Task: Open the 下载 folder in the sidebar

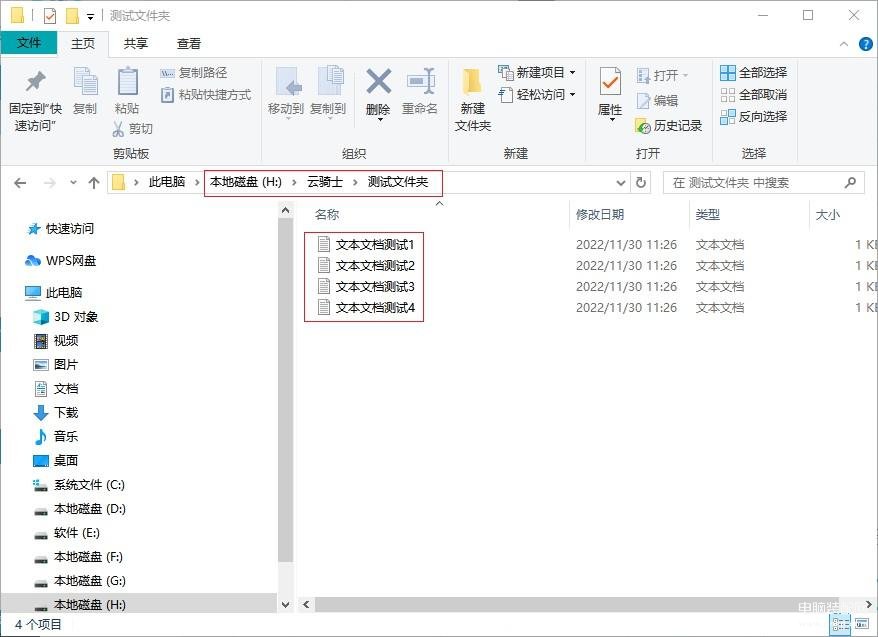Action: click(x=56, y=413)
